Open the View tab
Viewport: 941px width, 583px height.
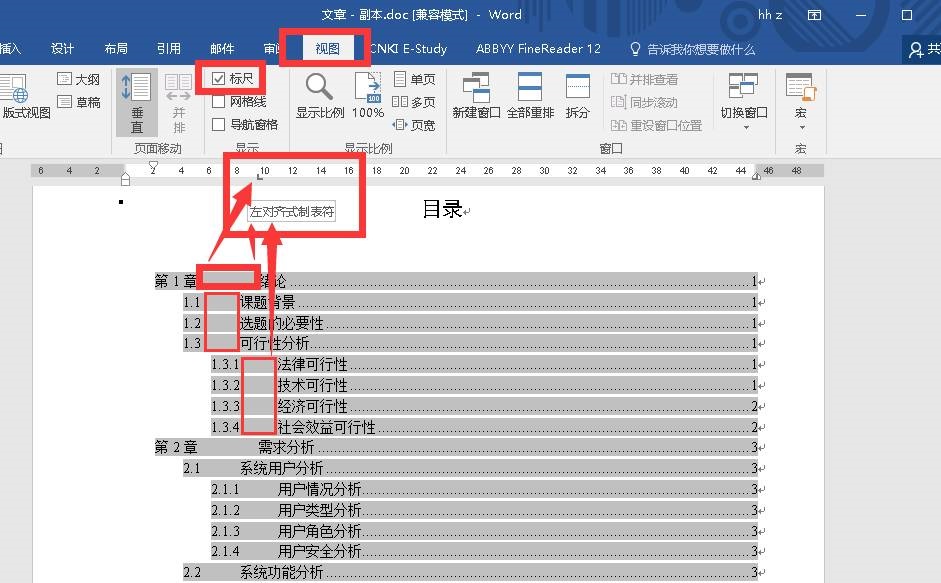(x=328, y=49)
